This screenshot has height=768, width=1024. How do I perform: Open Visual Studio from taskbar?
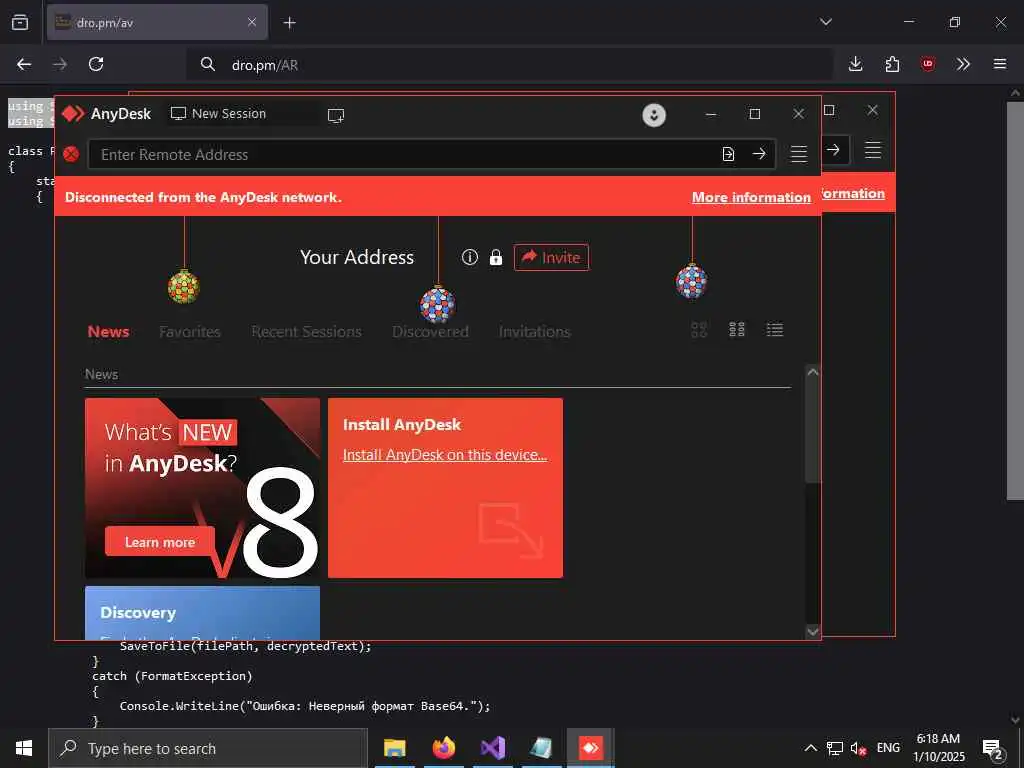pos(493,748)
